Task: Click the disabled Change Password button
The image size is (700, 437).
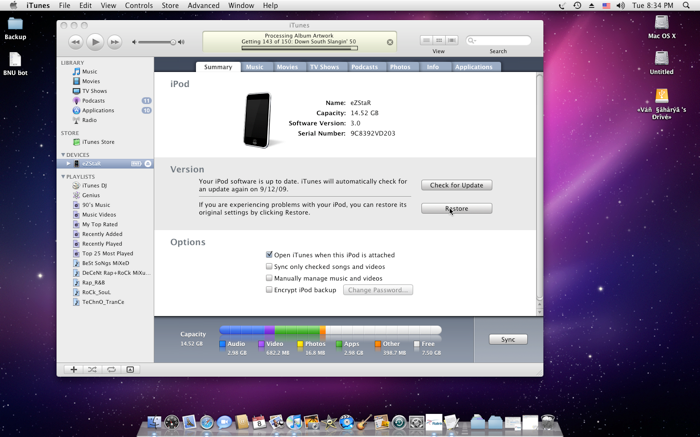Action: pos(378,290)
